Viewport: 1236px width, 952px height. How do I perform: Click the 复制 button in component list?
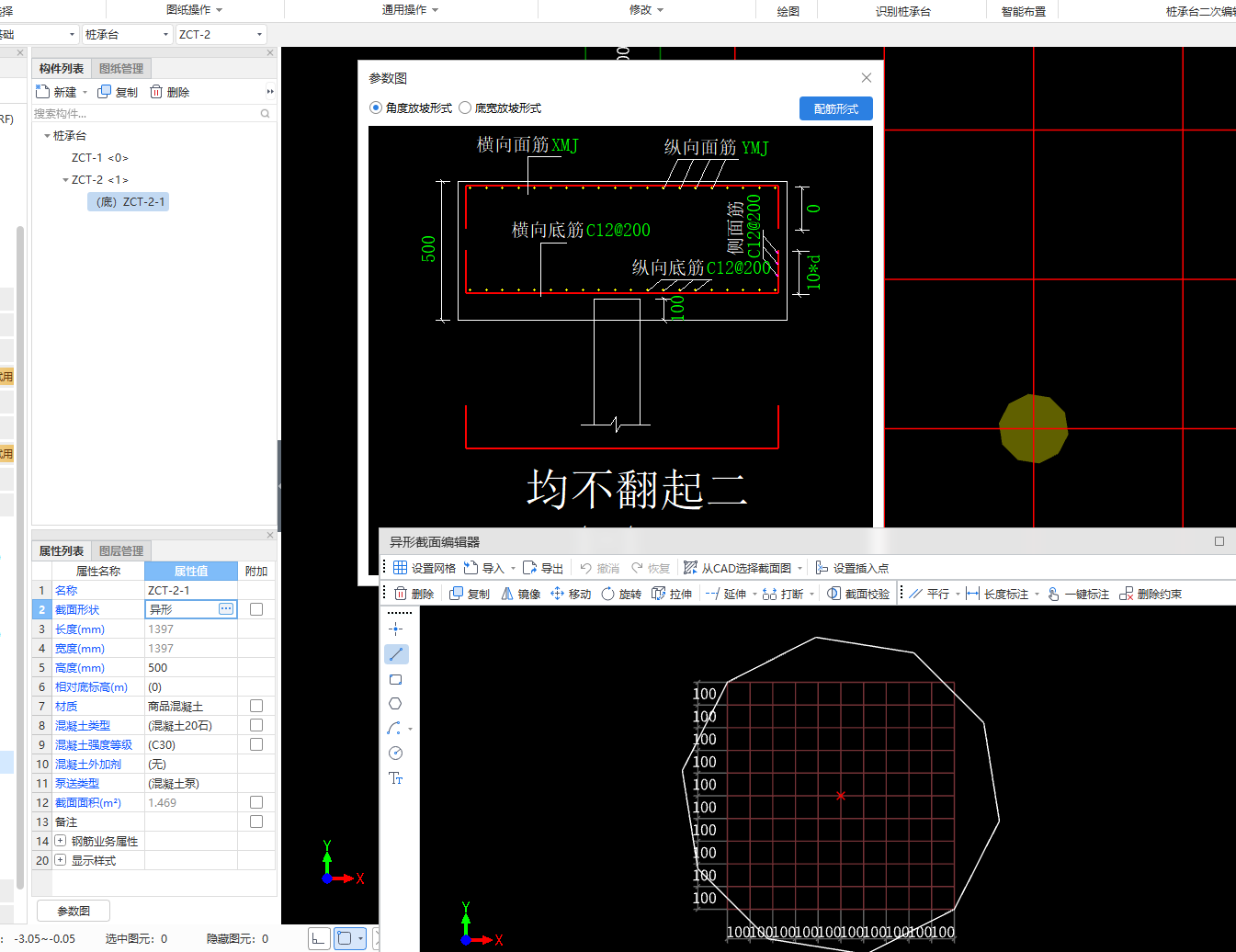click(x=118, y=92)
